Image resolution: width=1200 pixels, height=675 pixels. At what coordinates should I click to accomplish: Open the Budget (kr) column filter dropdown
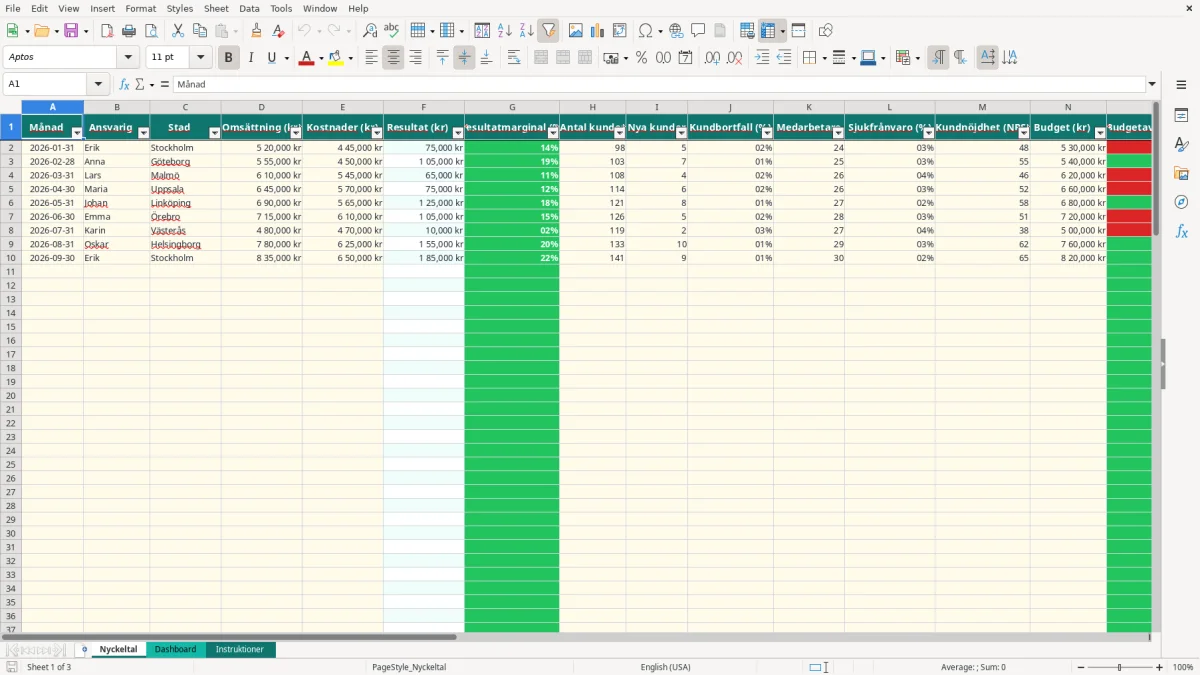pyautogui.click(x=1100, y=133)
